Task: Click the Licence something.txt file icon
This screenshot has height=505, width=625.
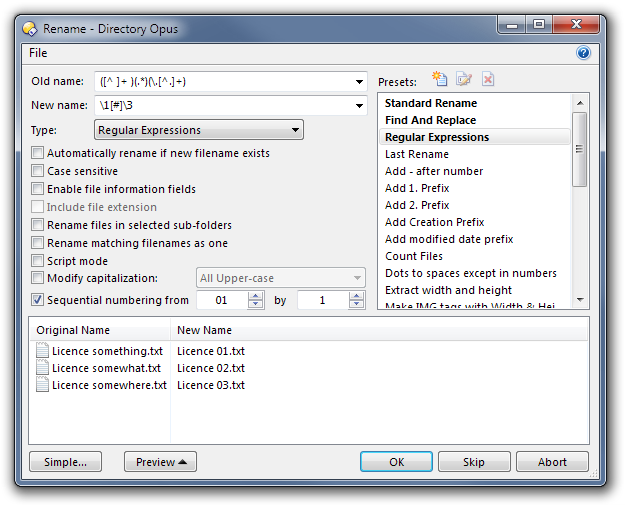Action: pyautogui.click(x=42, y=350)
